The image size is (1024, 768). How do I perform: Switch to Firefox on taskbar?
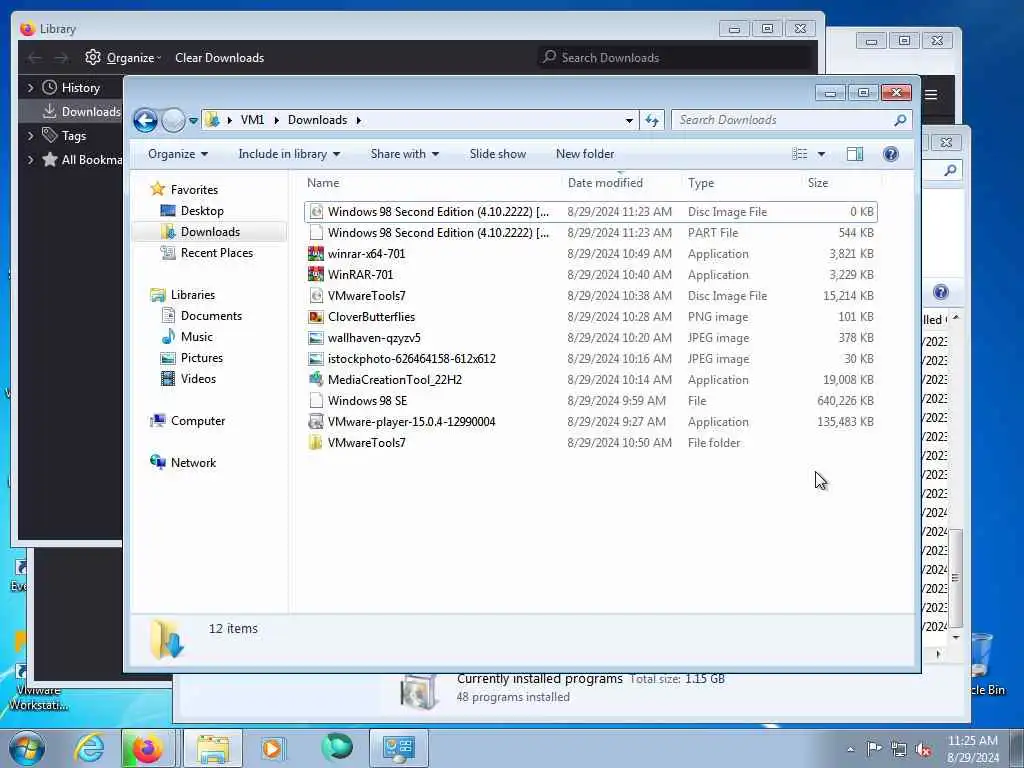tap(147, 748)
